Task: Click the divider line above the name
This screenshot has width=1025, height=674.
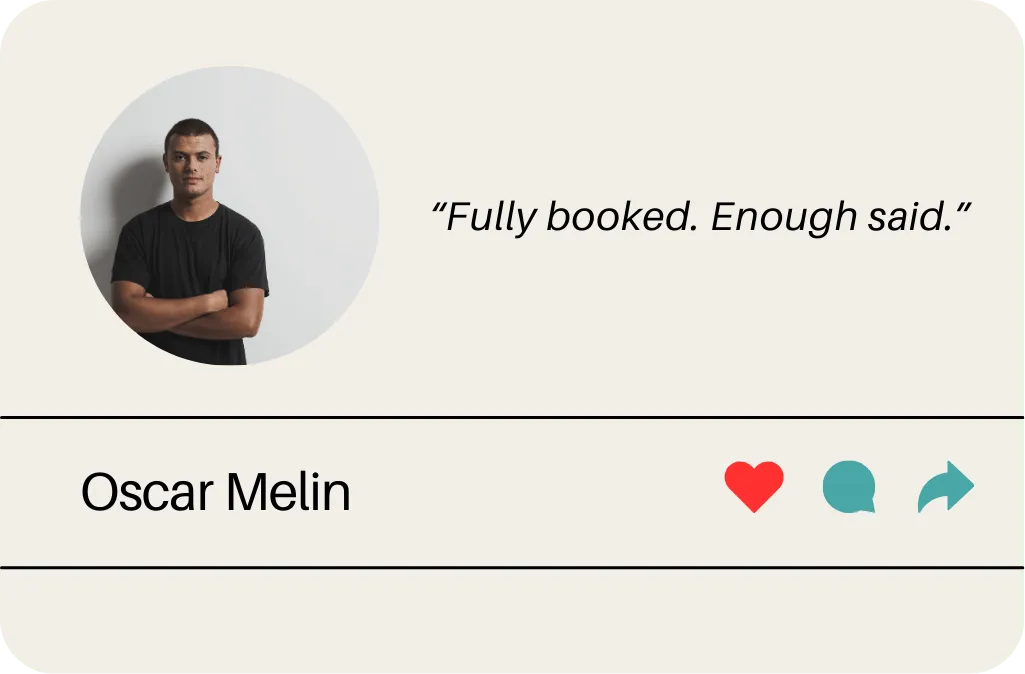Action: tap(512, 417)
